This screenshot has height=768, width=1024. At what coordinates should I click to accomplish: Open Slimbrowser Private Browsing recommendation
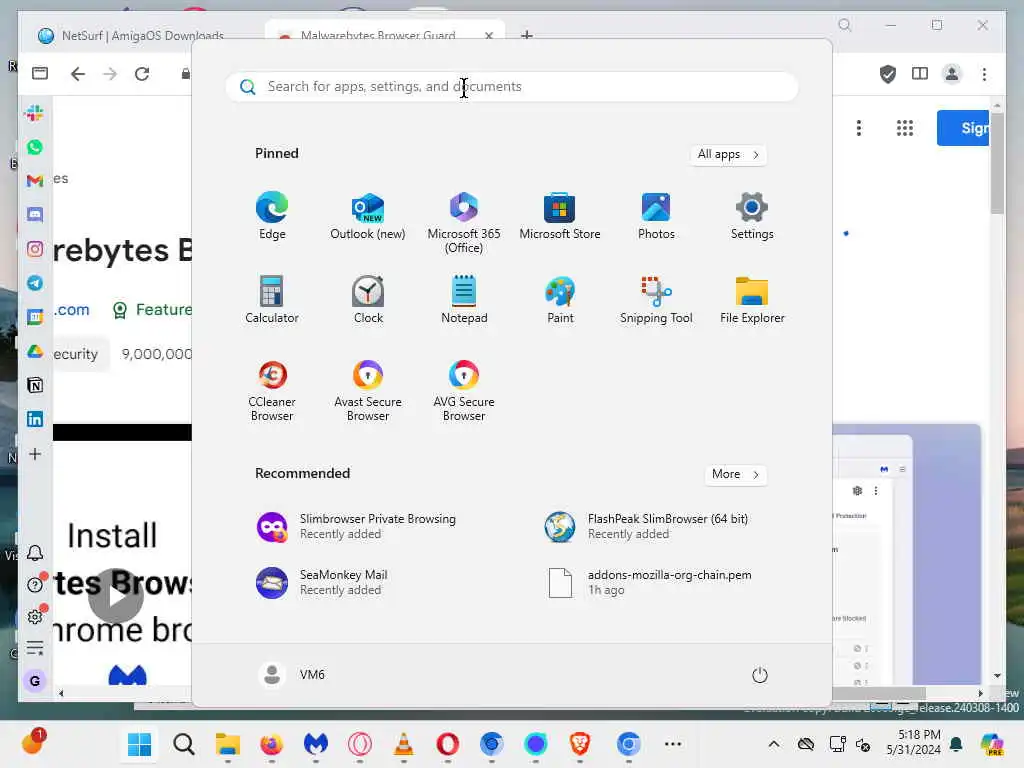[x=357, y=526]
